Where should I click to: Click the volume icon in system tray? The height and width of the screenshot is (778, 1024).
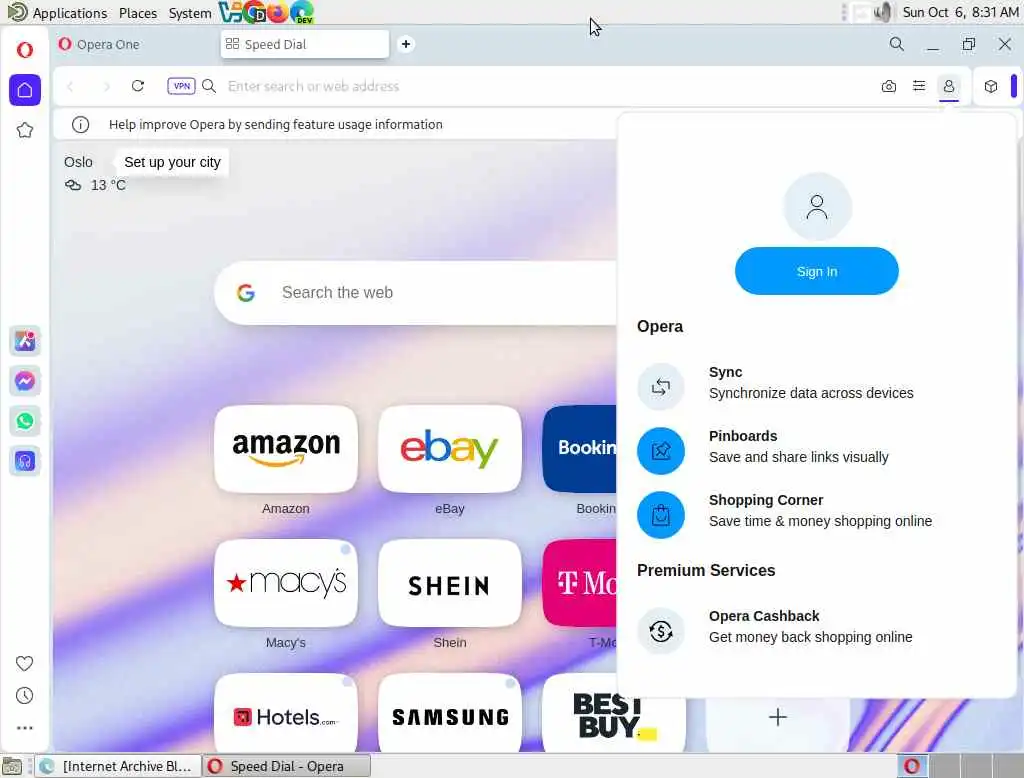[883, 12]
